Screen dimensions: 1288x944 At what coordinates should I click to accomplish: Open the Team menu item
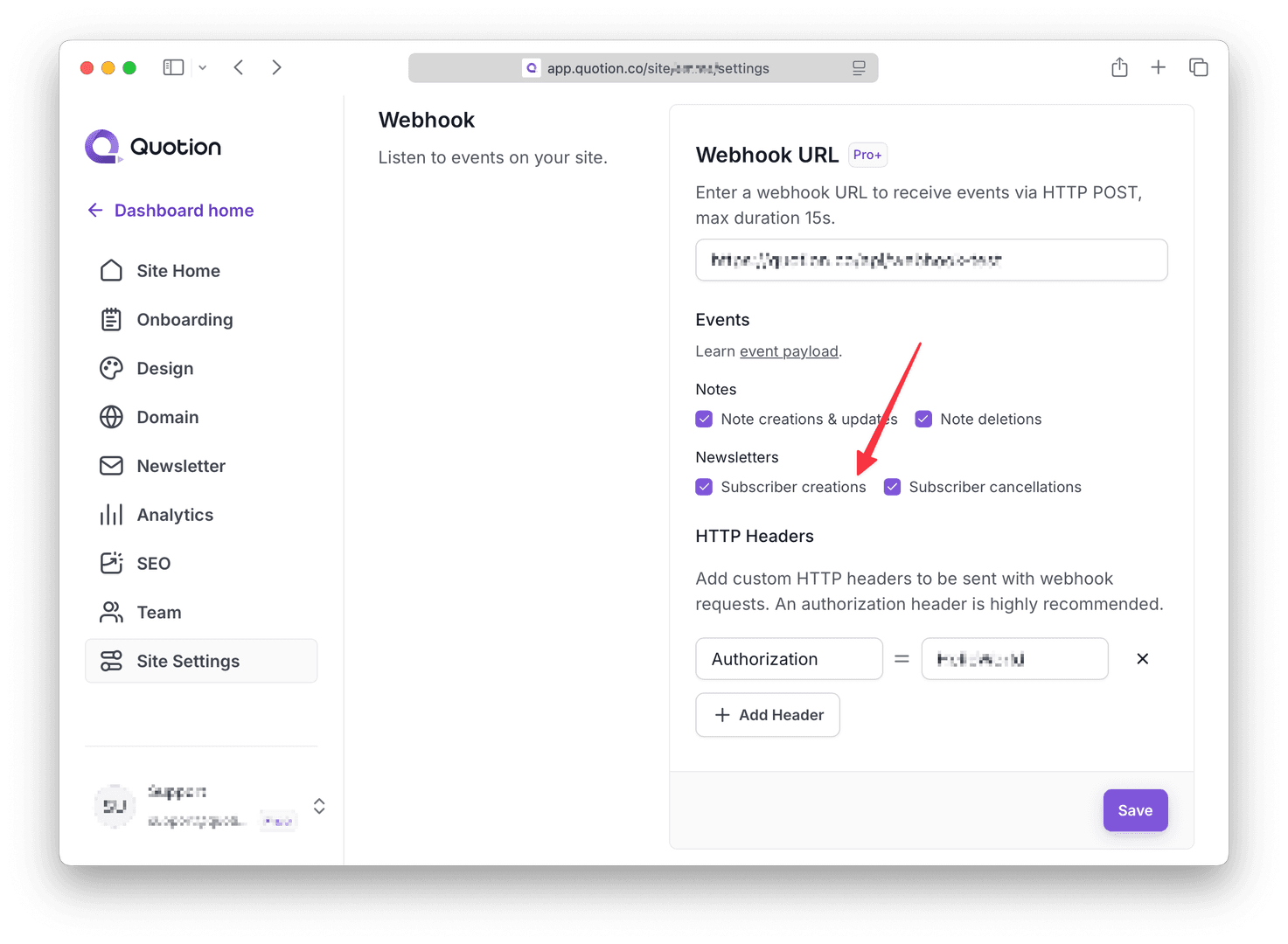pos(158,613)
